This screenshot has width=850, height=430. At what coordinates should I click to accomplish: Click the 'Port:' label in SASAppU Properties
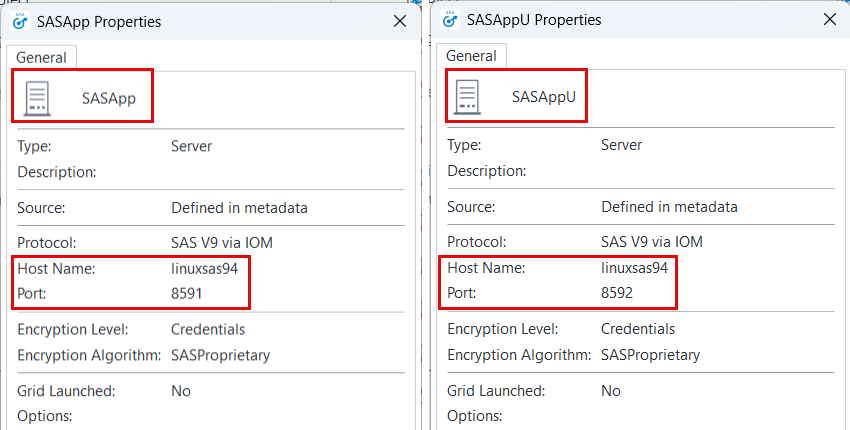[462, 293]
